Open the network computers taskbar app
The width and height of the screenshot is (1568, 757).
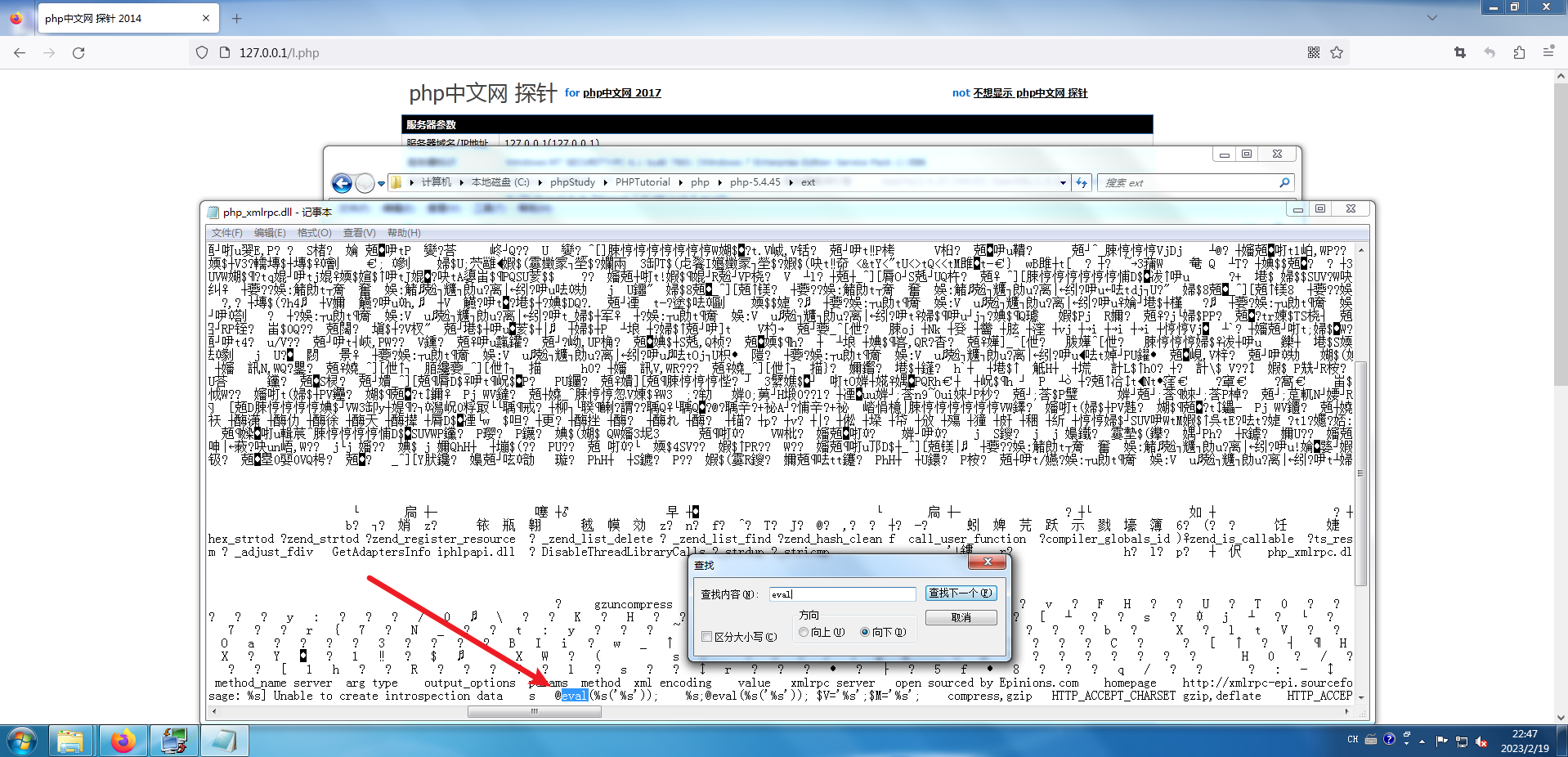click(x=174, y=741)
